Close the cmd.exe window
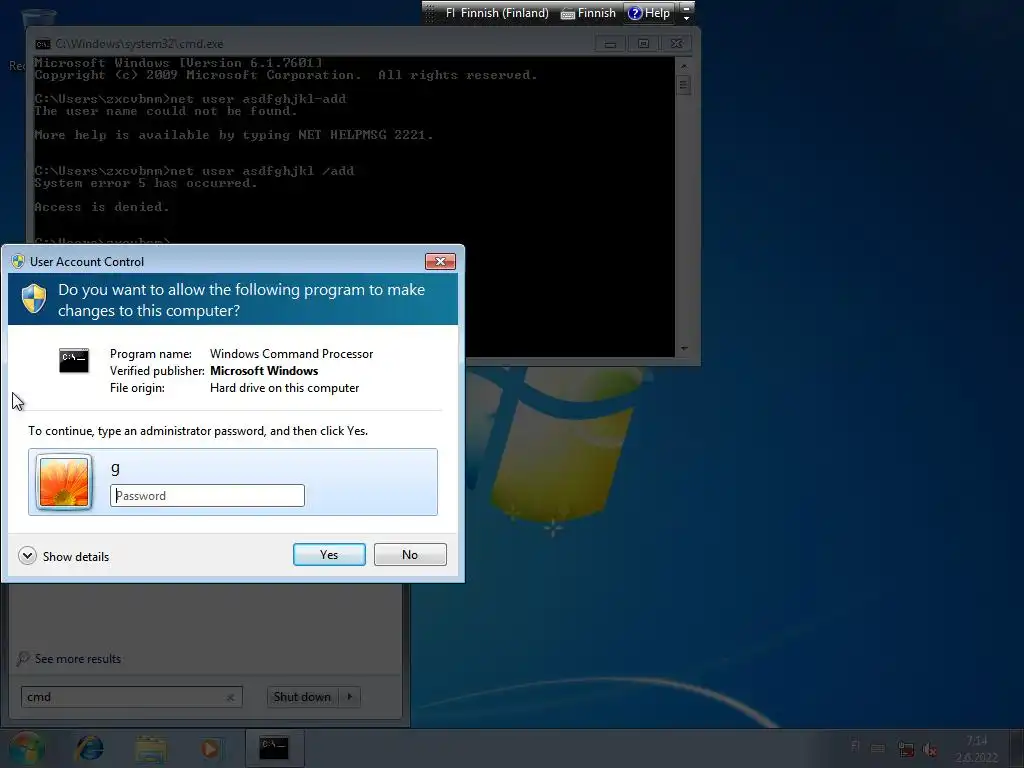Screen dimensions: 1024x768 [x=677, y=44]
